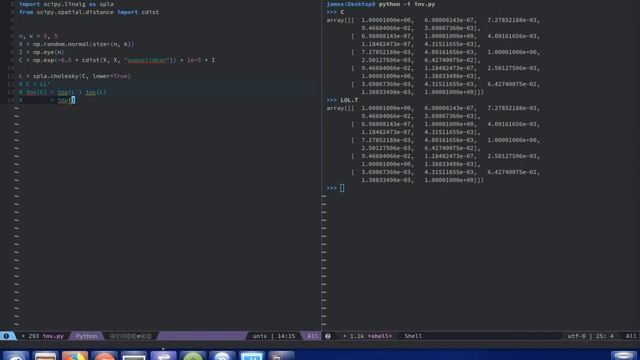Click the 'python -i inv.py' shell command
This screenshot has width=640, height=360.
[x=407, y=4]
